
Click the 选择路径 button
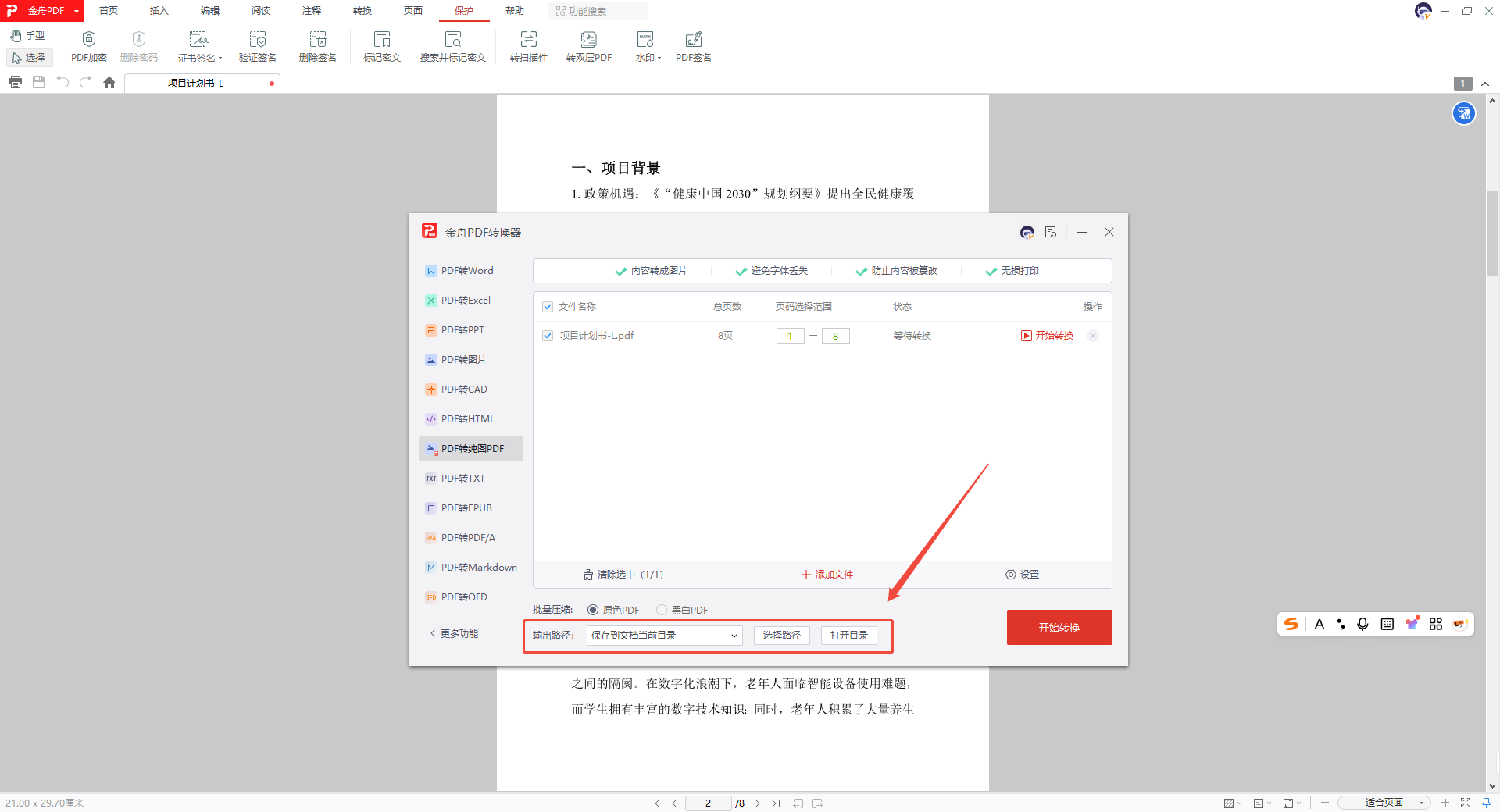click(782, 636)
